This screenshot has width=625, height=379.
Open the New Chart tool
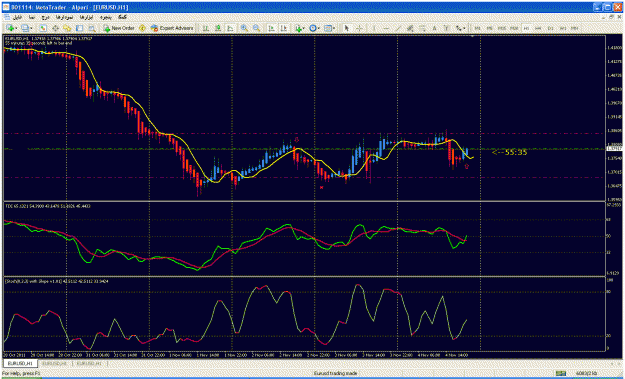point(10,28)
